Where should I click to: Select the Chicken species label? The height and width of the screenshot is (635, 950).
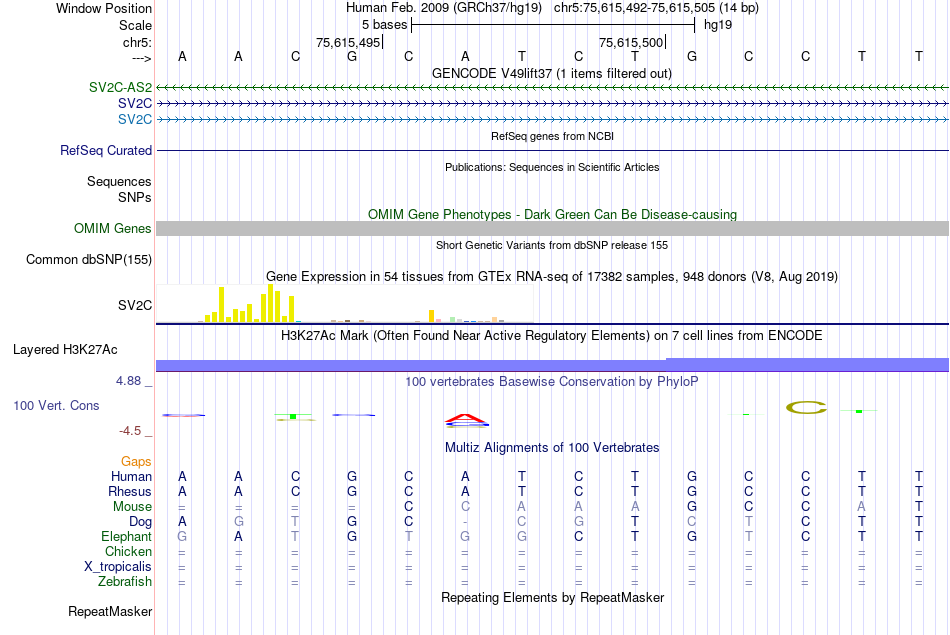128,551
